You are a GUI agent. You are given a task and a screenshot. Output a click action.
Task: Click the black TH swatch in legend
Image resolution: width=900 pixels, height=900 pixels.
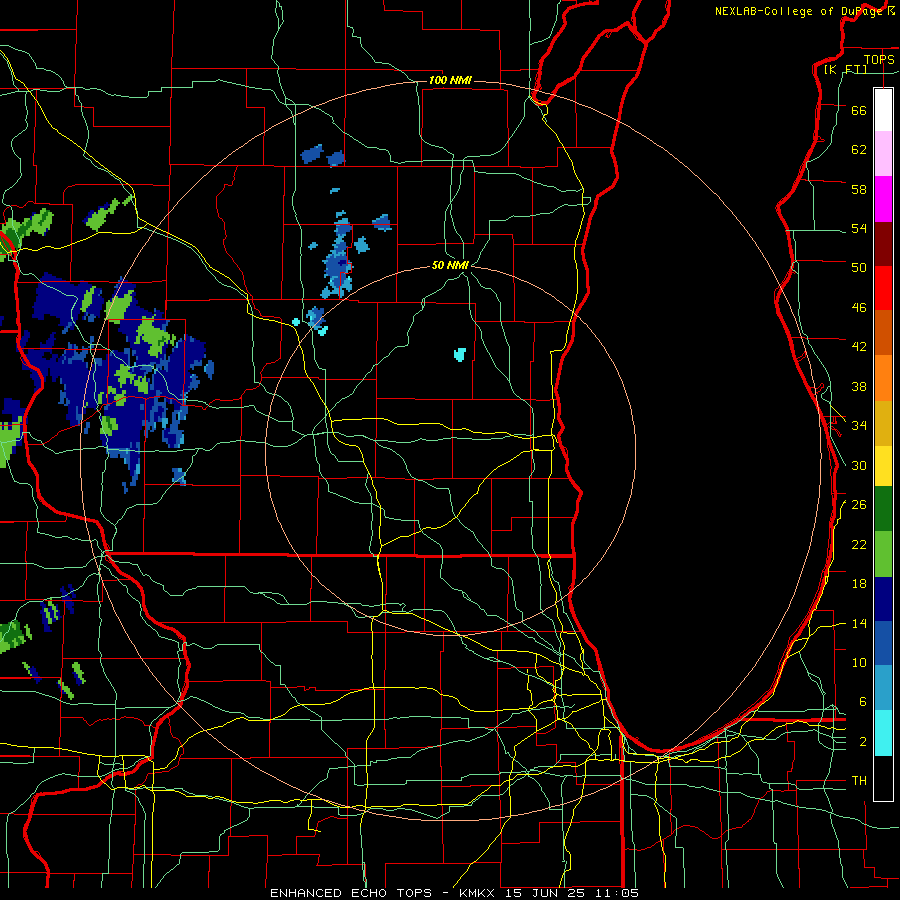click(883, 778)
